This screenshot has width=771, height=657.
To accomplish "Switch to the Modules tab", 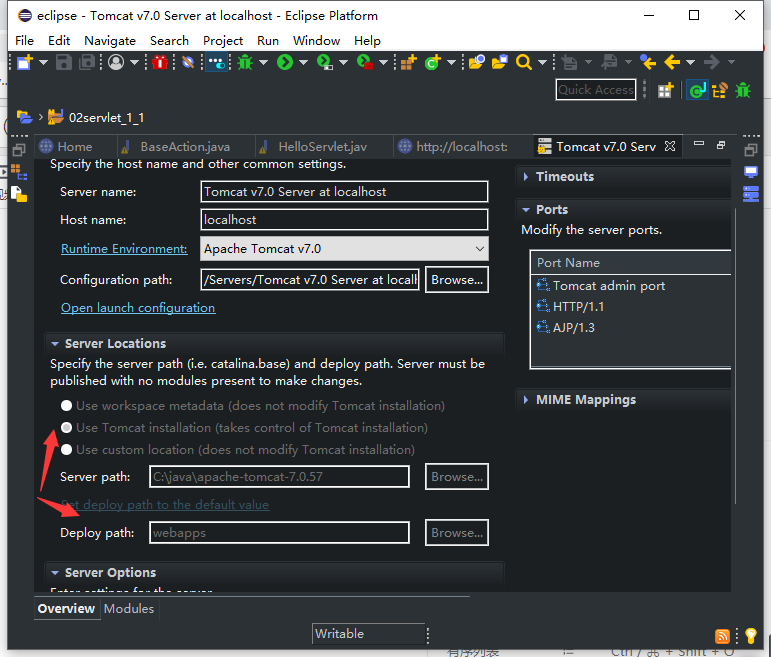I will (129, 609).
